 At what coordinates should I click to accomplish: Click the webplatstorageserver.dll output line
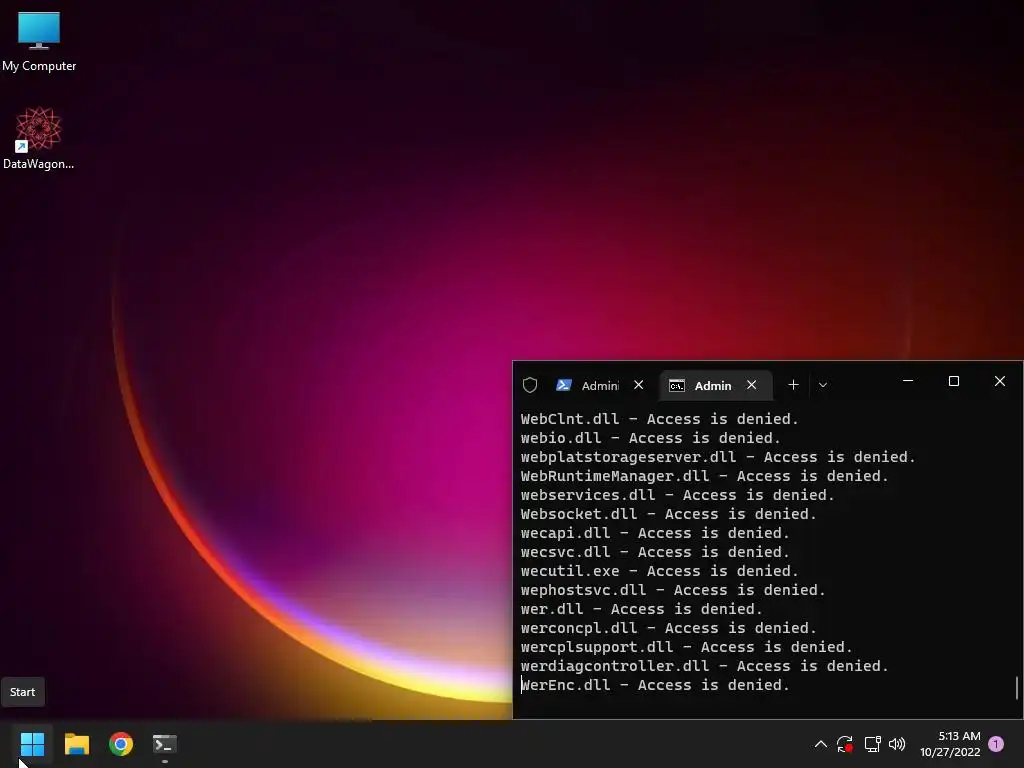pyautogui.click(x=718, y=457)
